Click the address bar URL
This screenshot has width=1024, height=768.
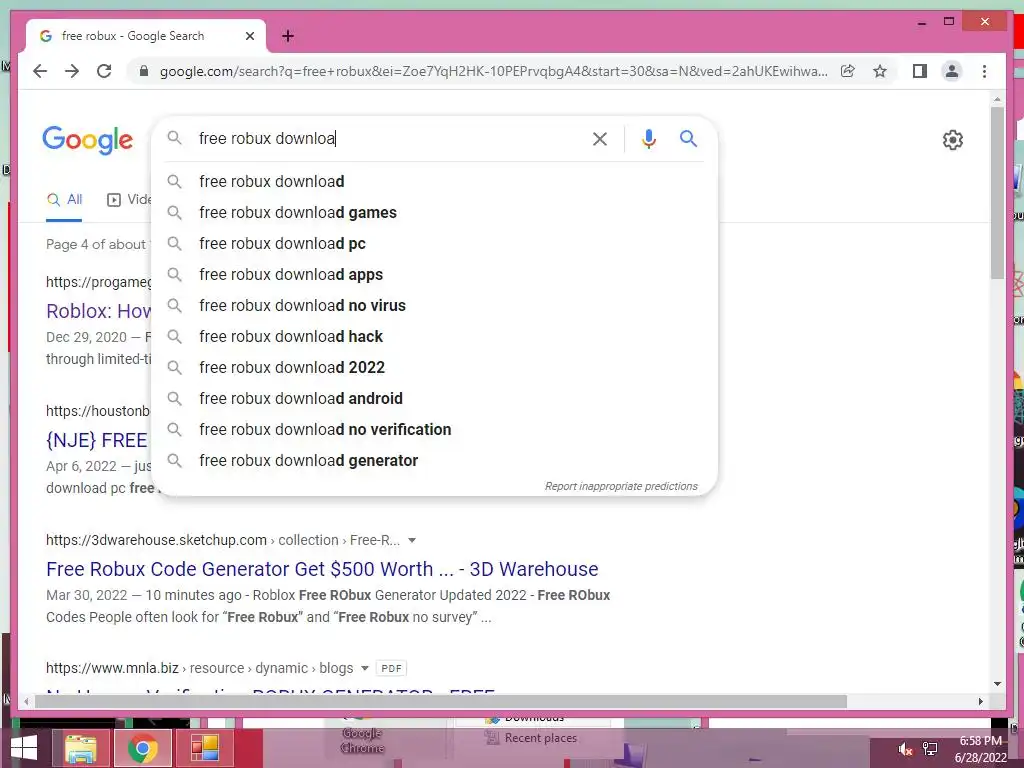click(x=493, y=71)
